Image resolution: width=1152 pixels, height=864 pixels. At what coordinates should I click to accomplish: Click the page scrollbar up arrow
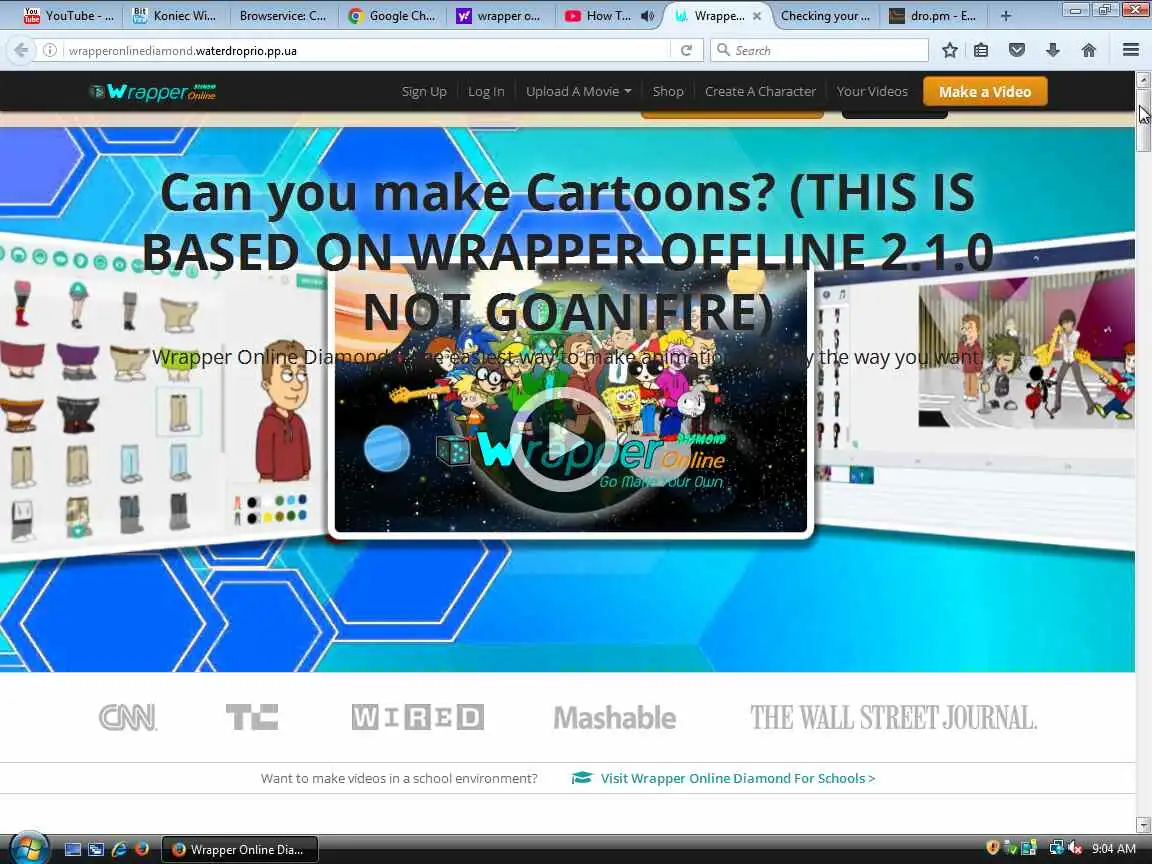1142,79
